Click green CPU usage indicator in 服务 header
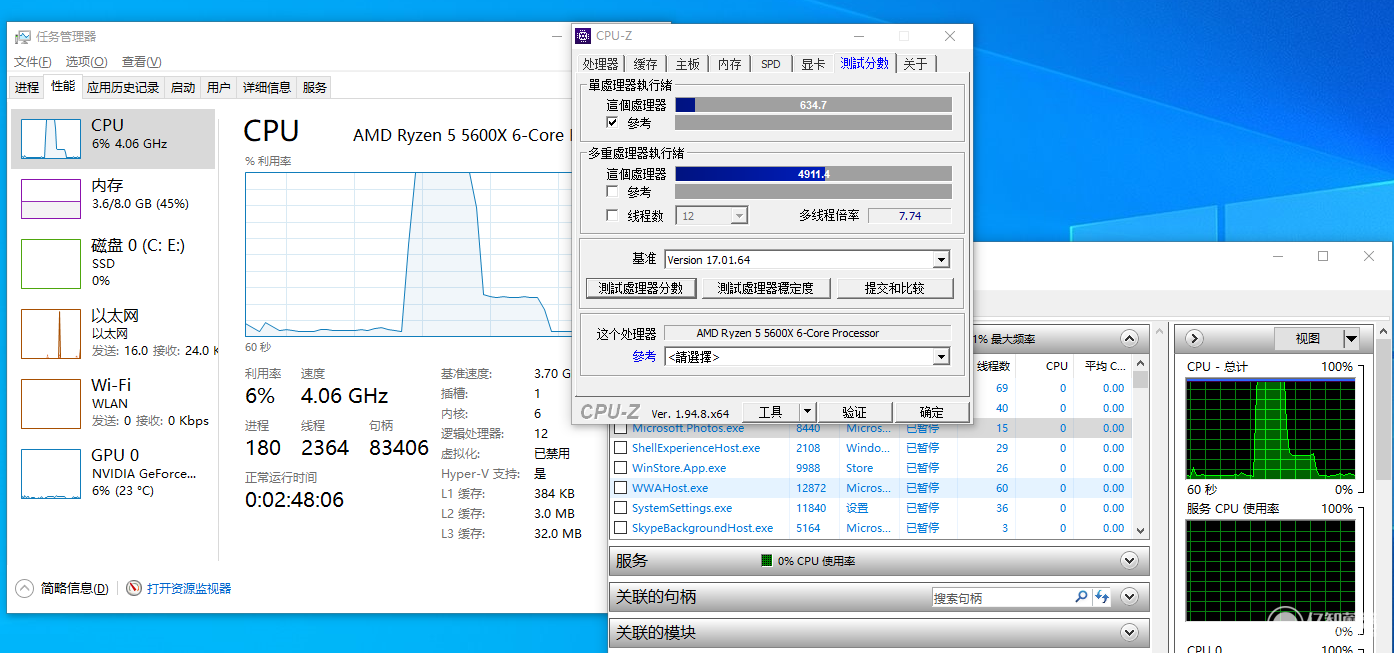The image size is (1394, 653). pos(766,561)
